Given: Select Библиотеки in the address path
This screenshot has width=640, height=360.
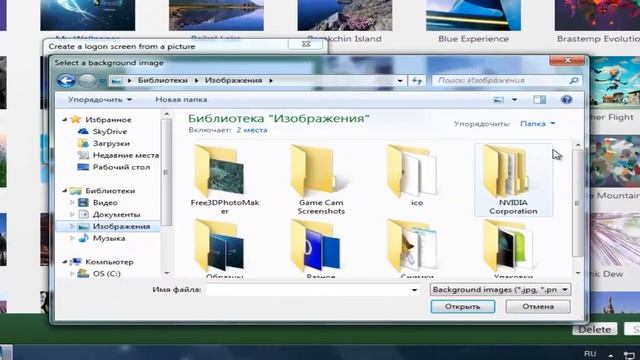Looking at the screenshot, I should [162, 80].
